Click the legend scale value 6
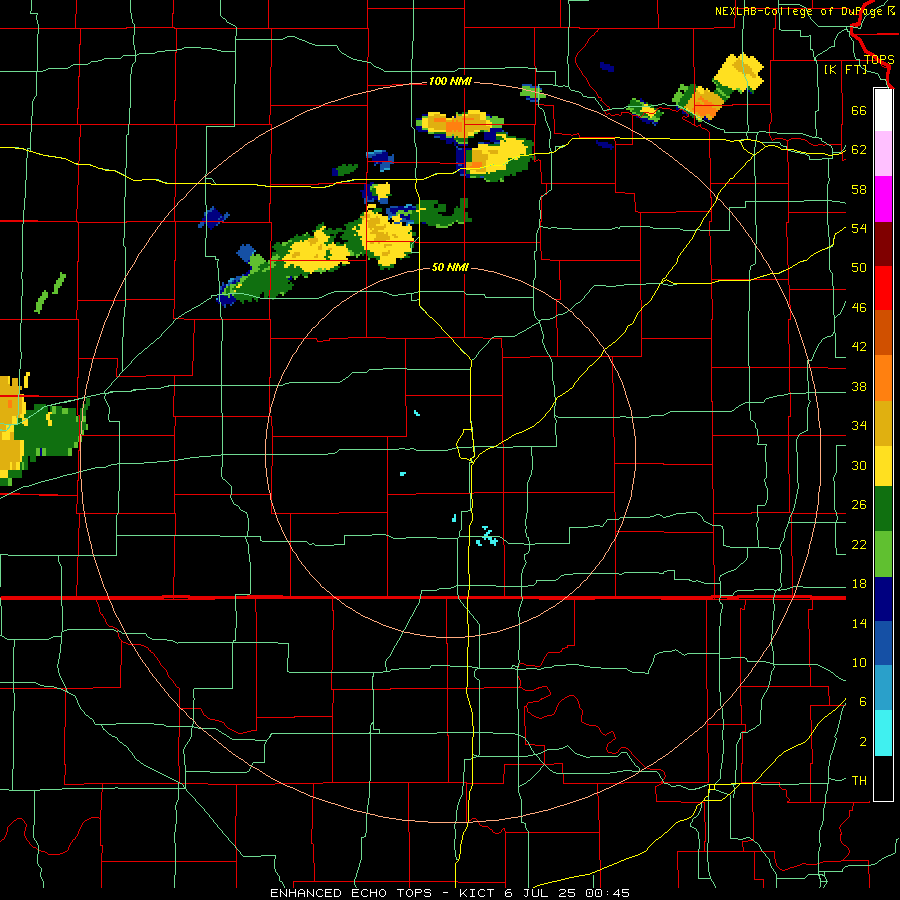 pyautogui.click(x=863, y=702)
